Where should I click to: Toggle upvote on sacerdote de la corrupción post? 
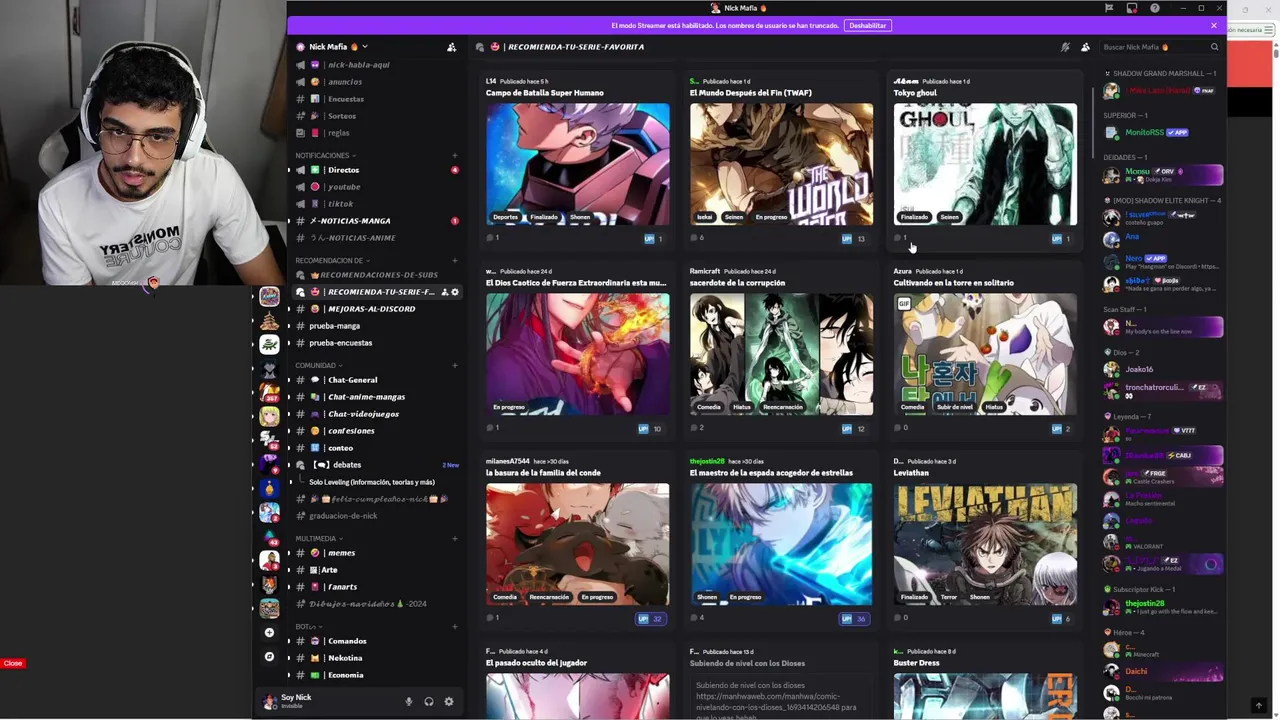pos(854,429)
